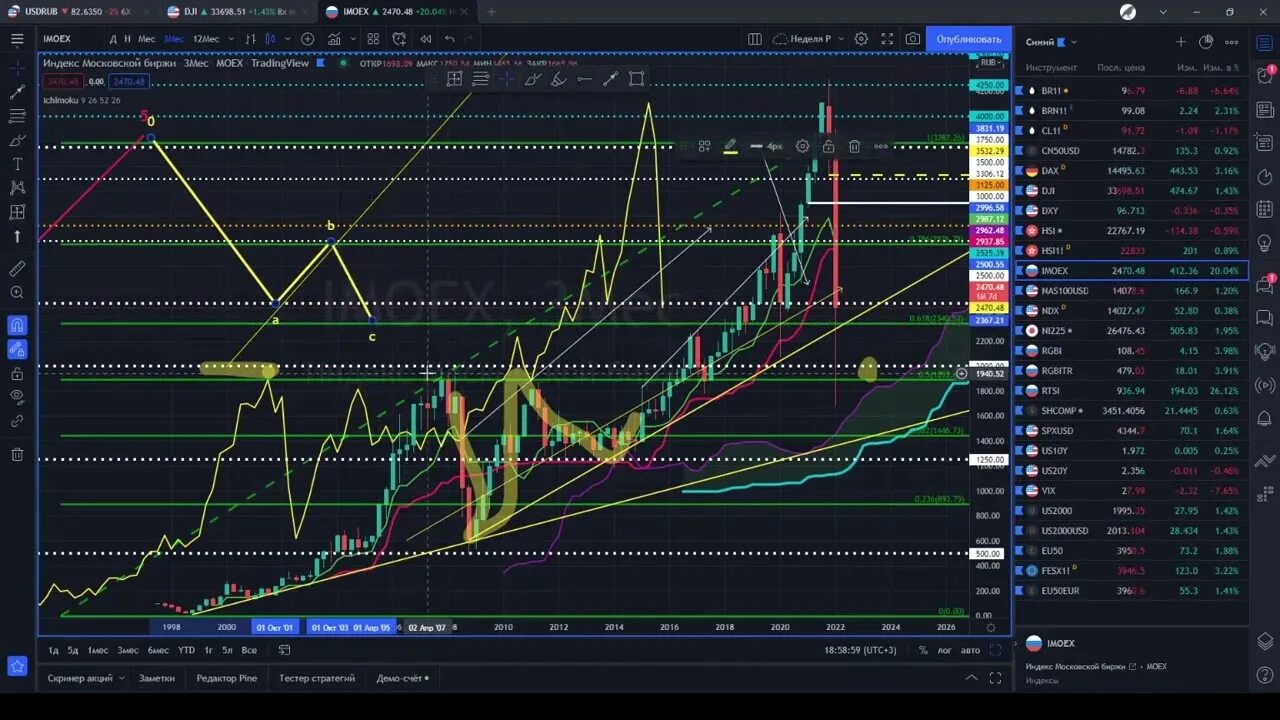The image size is (1280, 720).
Task: Open more options in floating drawing toolbar
Action: click(x=880, y=146)
